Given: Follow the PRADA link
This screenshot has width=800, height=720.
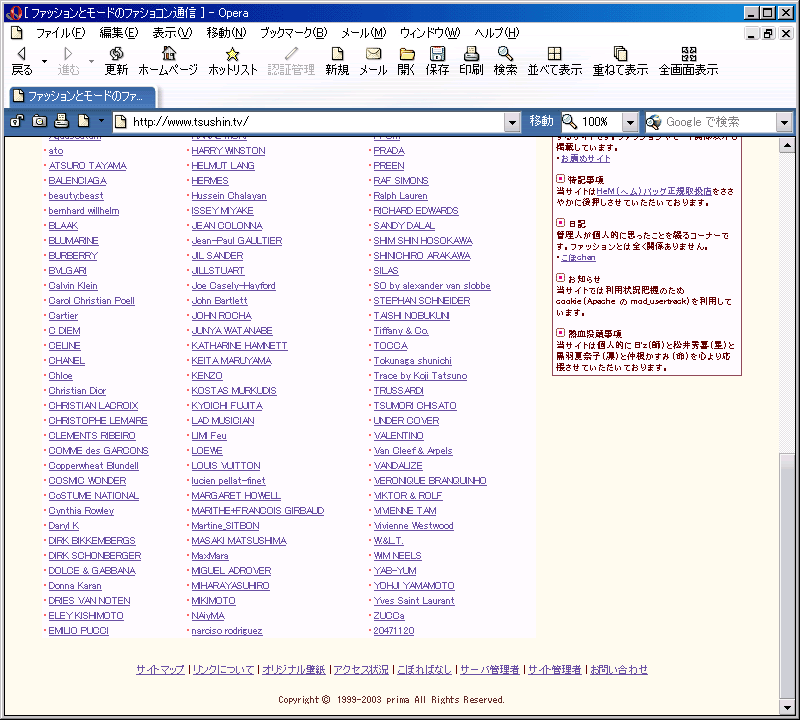Looking at the screenshot, I should [x=389, y=151].
